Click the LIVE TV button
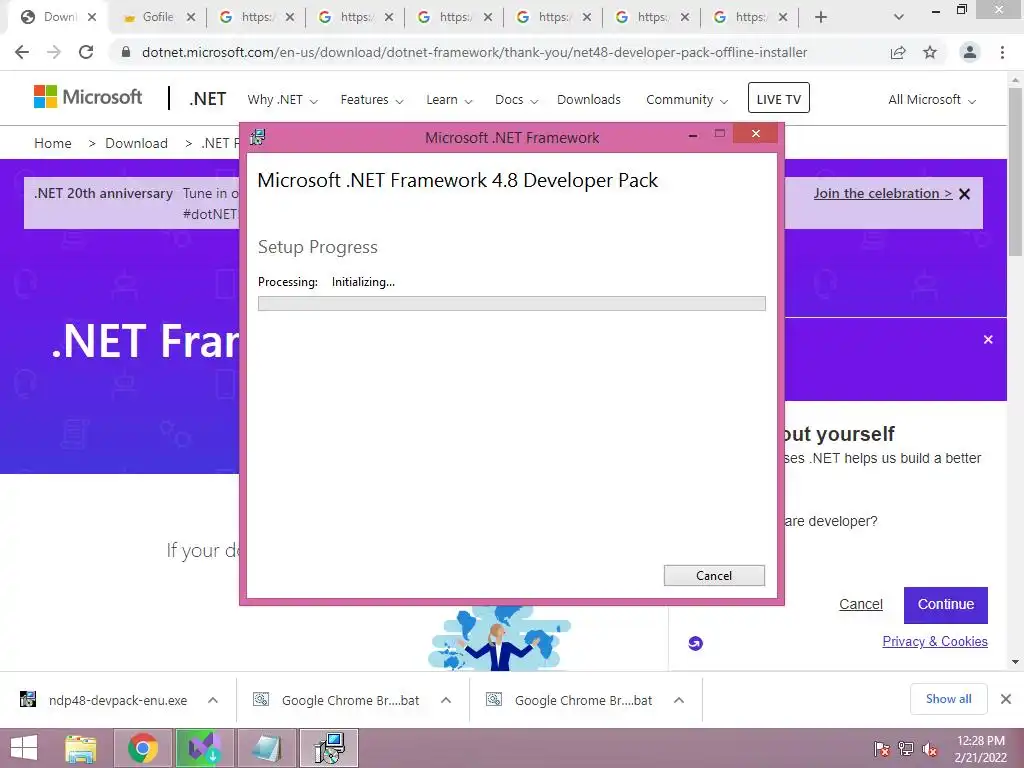Image resolution: width=1024 pixels, height=768 pixels. (778, 98)
